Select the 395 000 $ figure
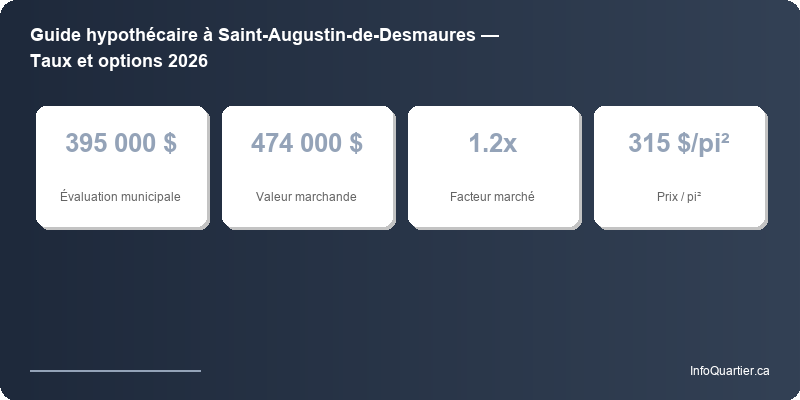 pos(121,143)
